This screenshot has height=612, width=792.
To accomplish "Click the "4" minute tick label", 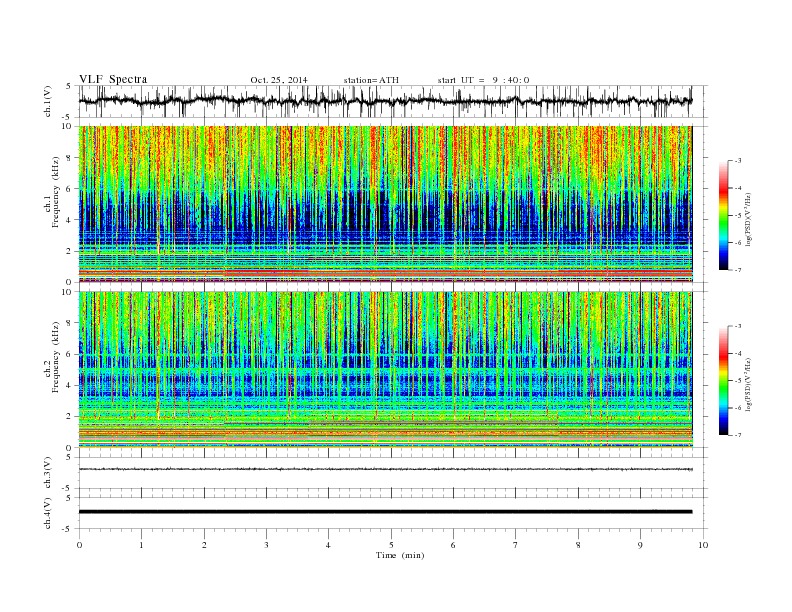I will (328, 545).
